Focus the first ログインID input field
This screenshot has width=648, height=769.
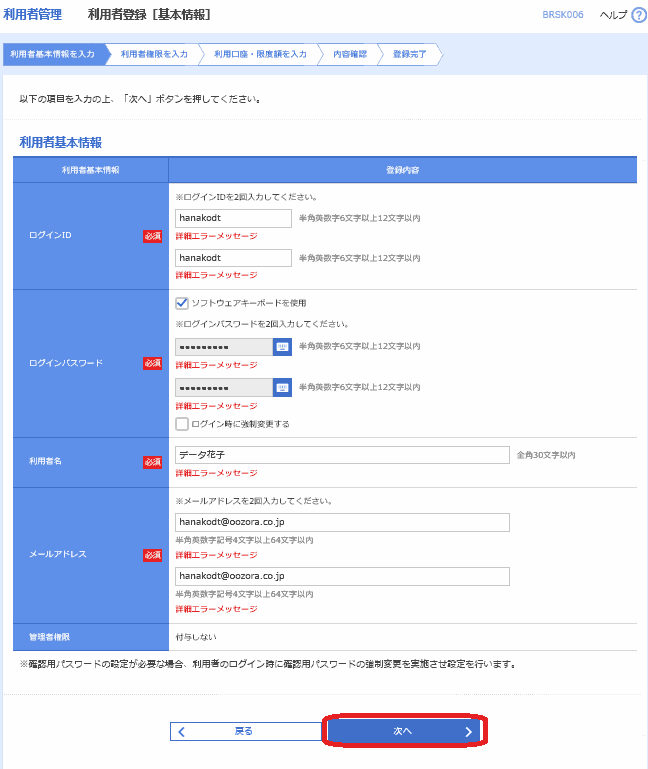pos(233,218)
